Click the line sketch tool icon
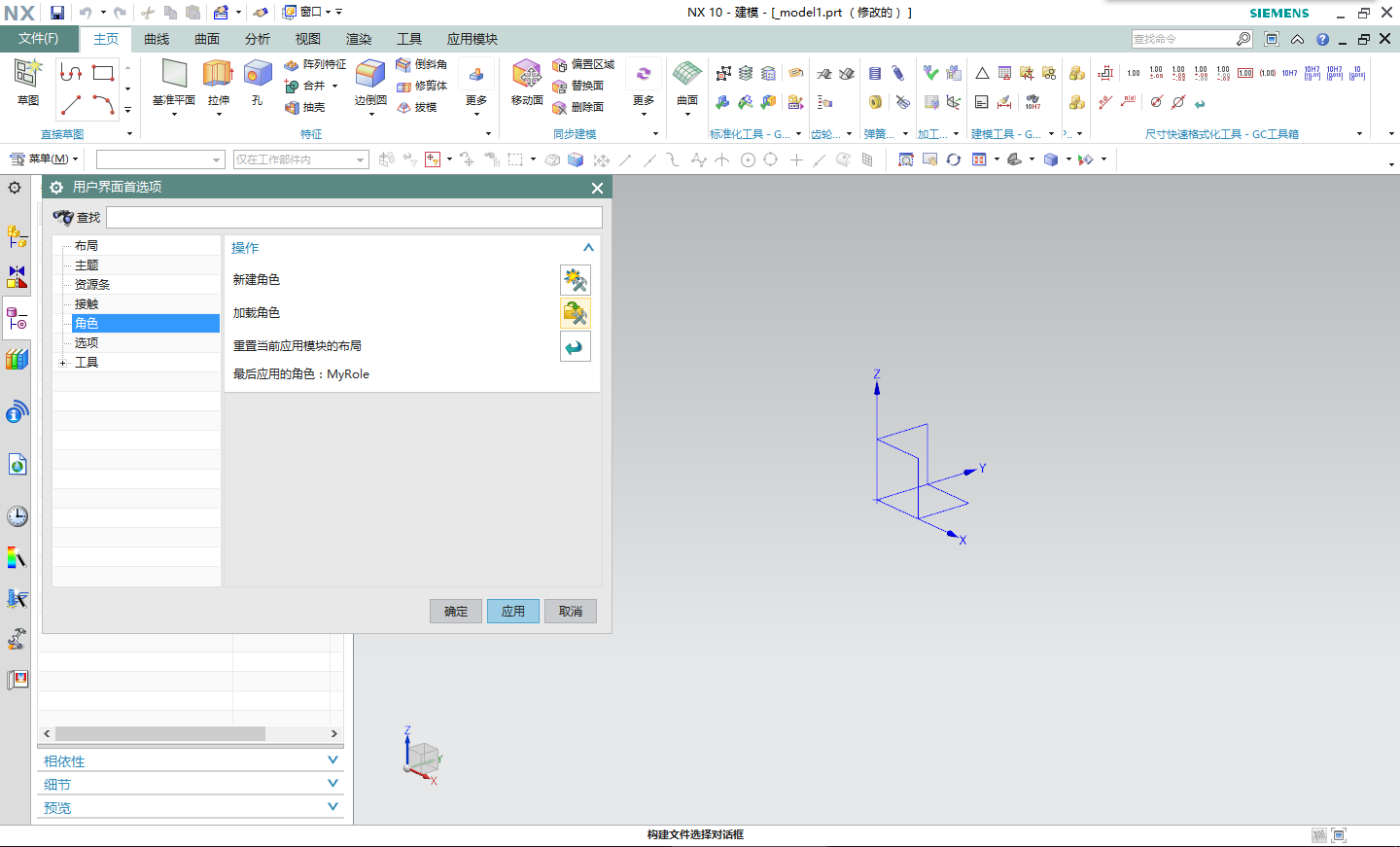Viewport: 1400px width, 847px height. tap(71, 104)
